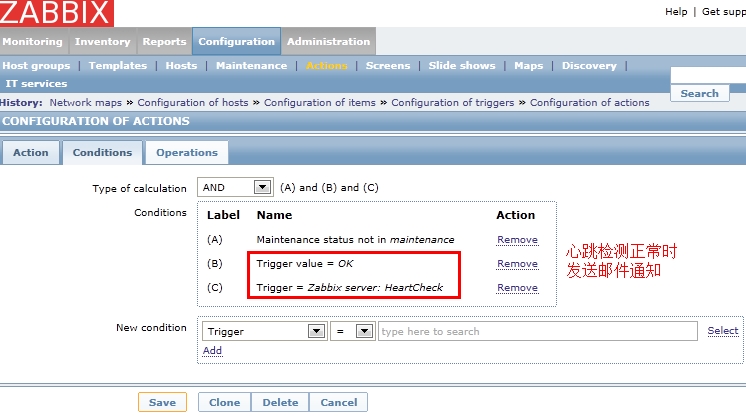The height and width of the screenshot is (417, 746).
Task: Open Type of calculation AND dropdown
Action: [x=235, y=188]
